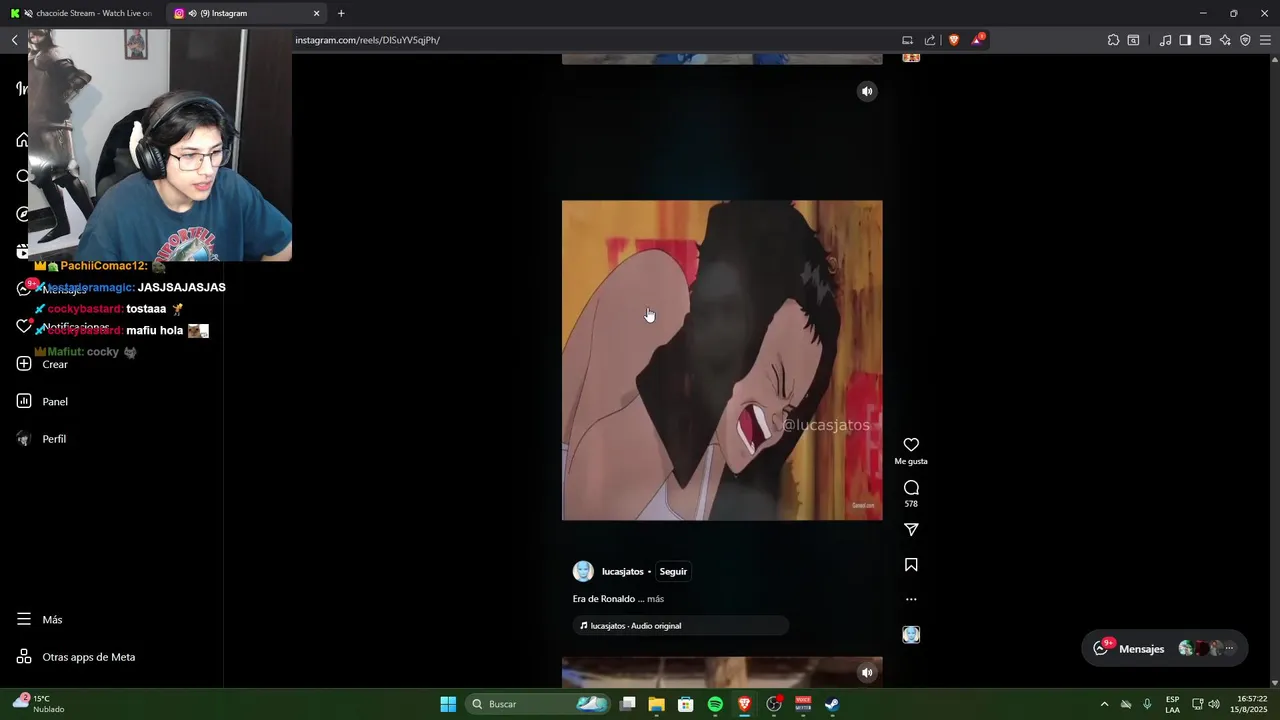Open File Explorer from the taskbar
This screenshot has height=720, width=1280.
[x=657, y=704]
